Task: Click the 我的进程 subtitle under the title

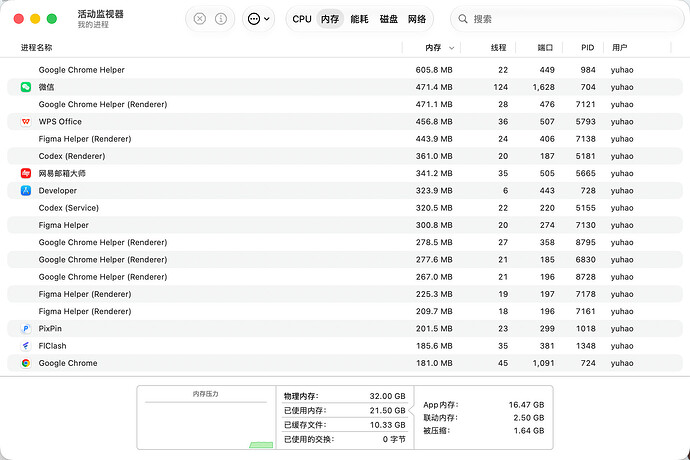Action: point(93,25)
